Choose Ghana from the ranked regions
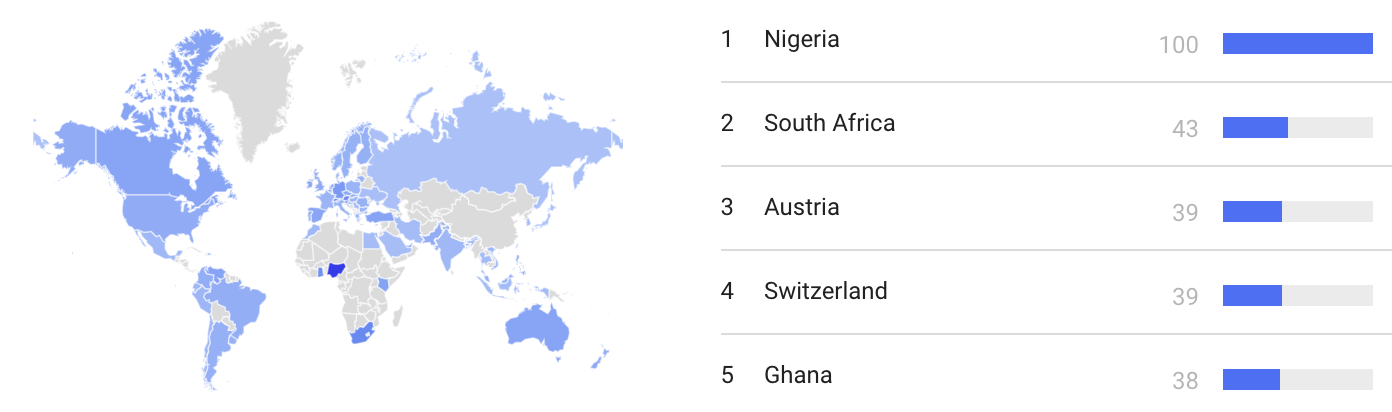The image size is (1392, 412). pyautogui.click(x=797, y=376)
